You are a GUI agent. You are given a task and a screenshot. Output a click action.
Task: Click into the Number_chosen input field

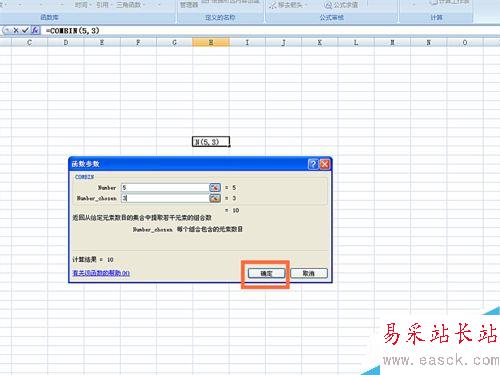click(x=165, y=198)
